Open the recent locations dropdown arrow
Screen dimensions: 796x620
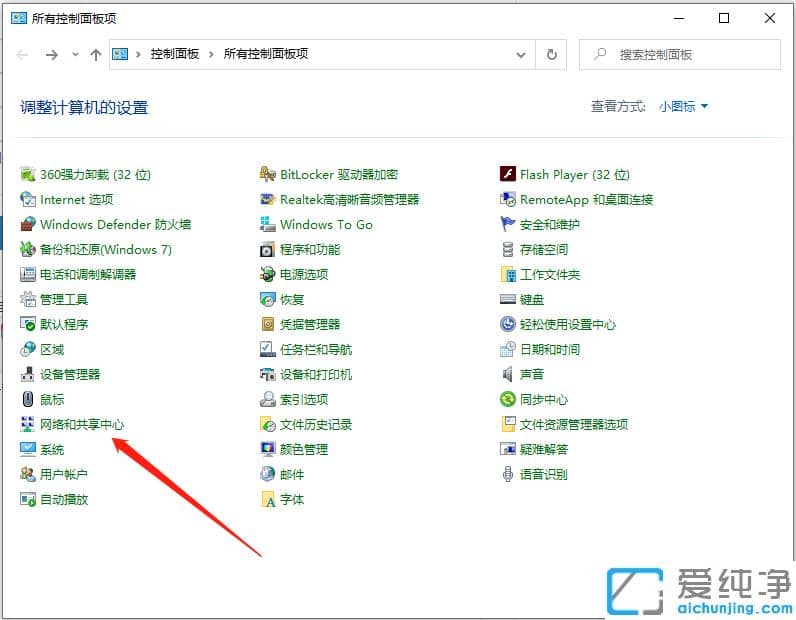coord(76,55)
